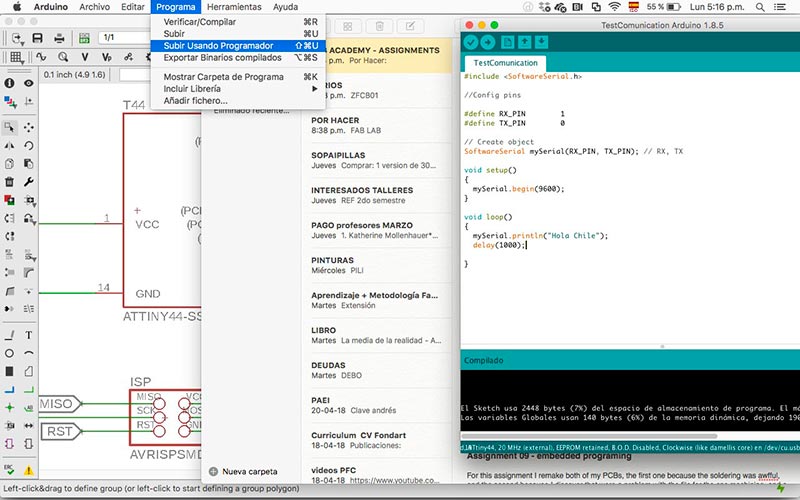800x500 pixels.
Task: Choose Añadir fichero... menu entry
Action: pyautogui.click(x=238, y=101)
